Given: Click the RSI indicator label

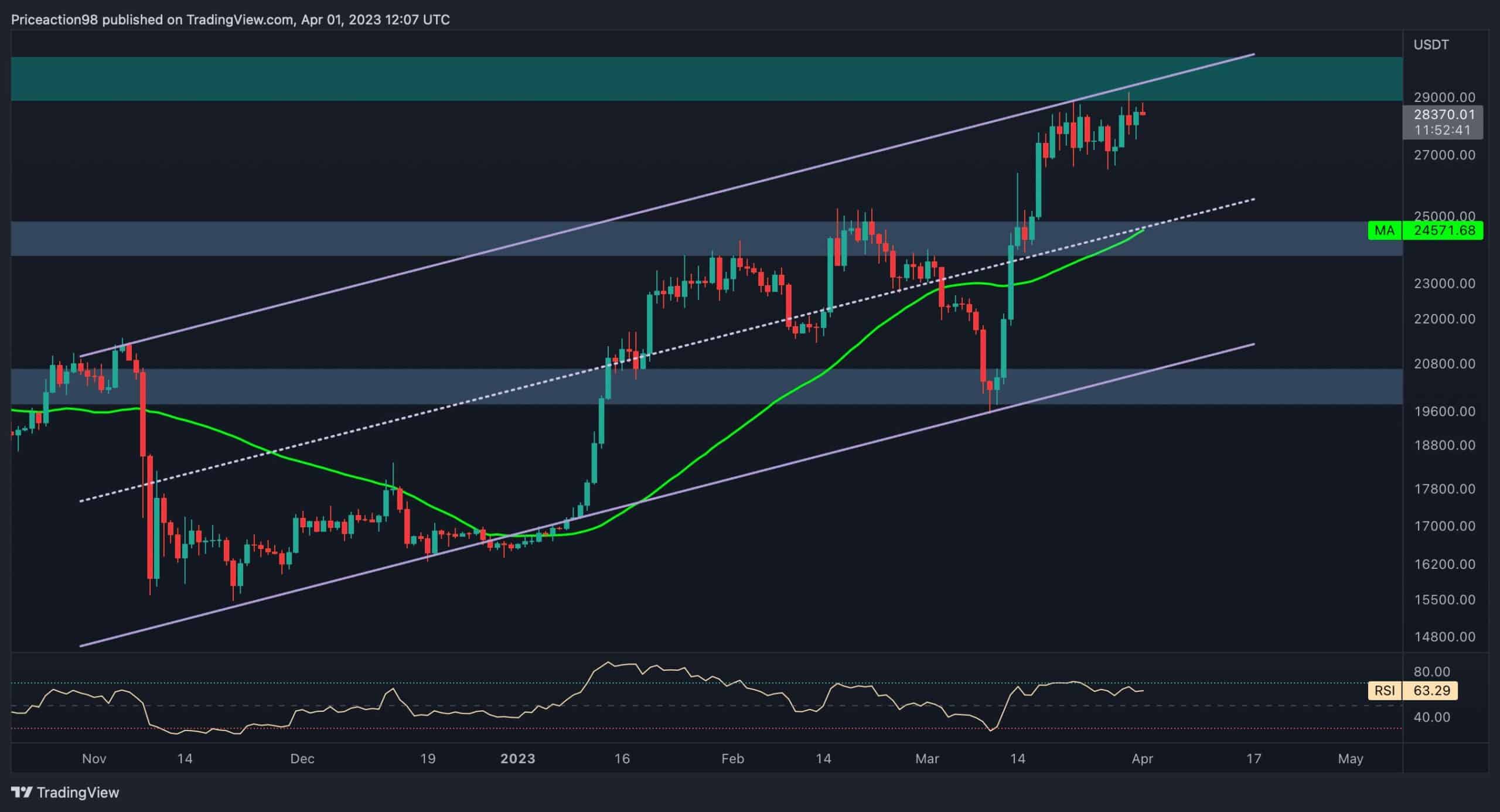Looking at the screenshot, I should pos(1385,691).
